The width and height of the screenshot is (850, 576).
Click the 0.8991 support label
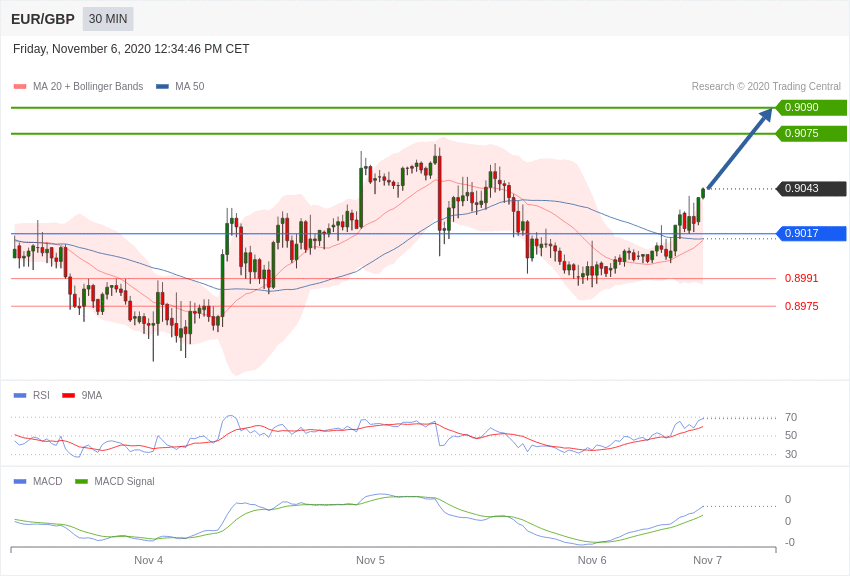pyautogui.click(x=802, y=279)
